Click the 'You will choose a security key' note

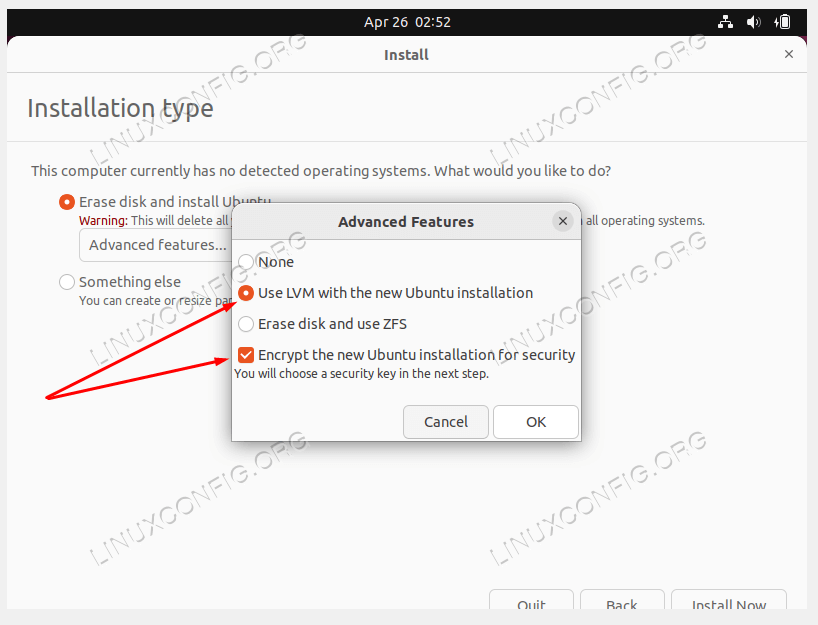(362, 374)
